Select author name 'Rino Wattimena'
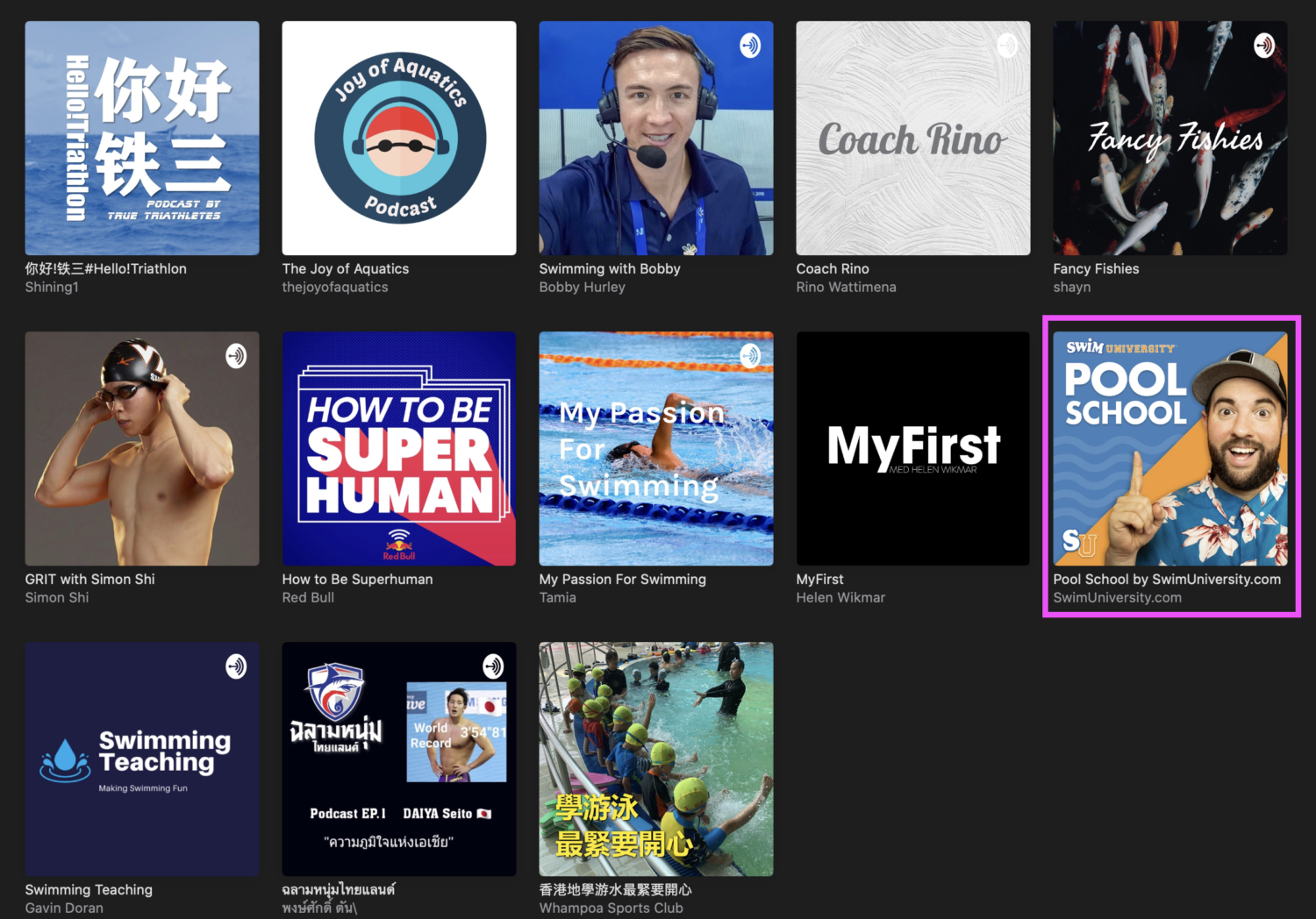This screenshot has height=919, width=1316. click(x=847, y=287)
